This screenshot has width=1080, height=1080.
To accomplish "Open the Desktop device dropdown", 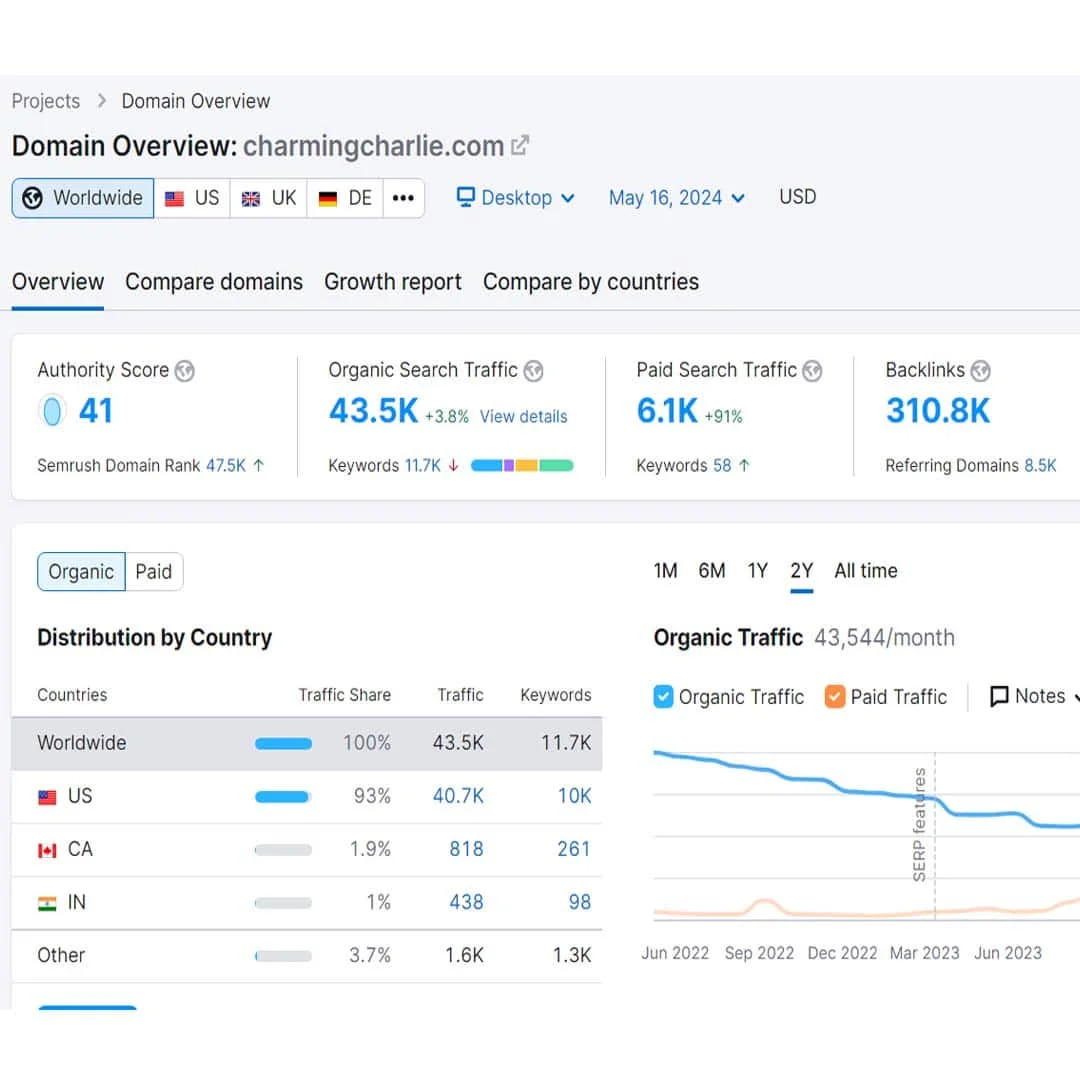I will [516, 198].
